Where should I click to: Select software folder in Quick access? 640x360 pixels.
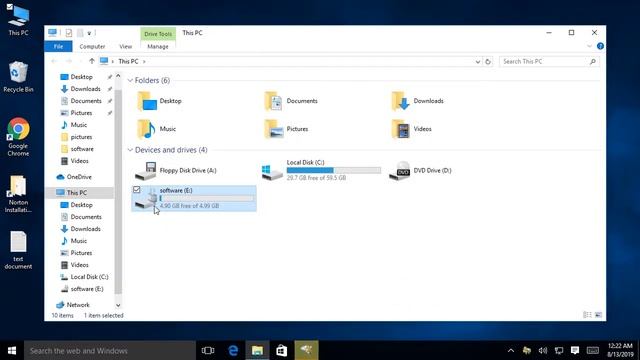pyautogui.click(x=82, y=149)
